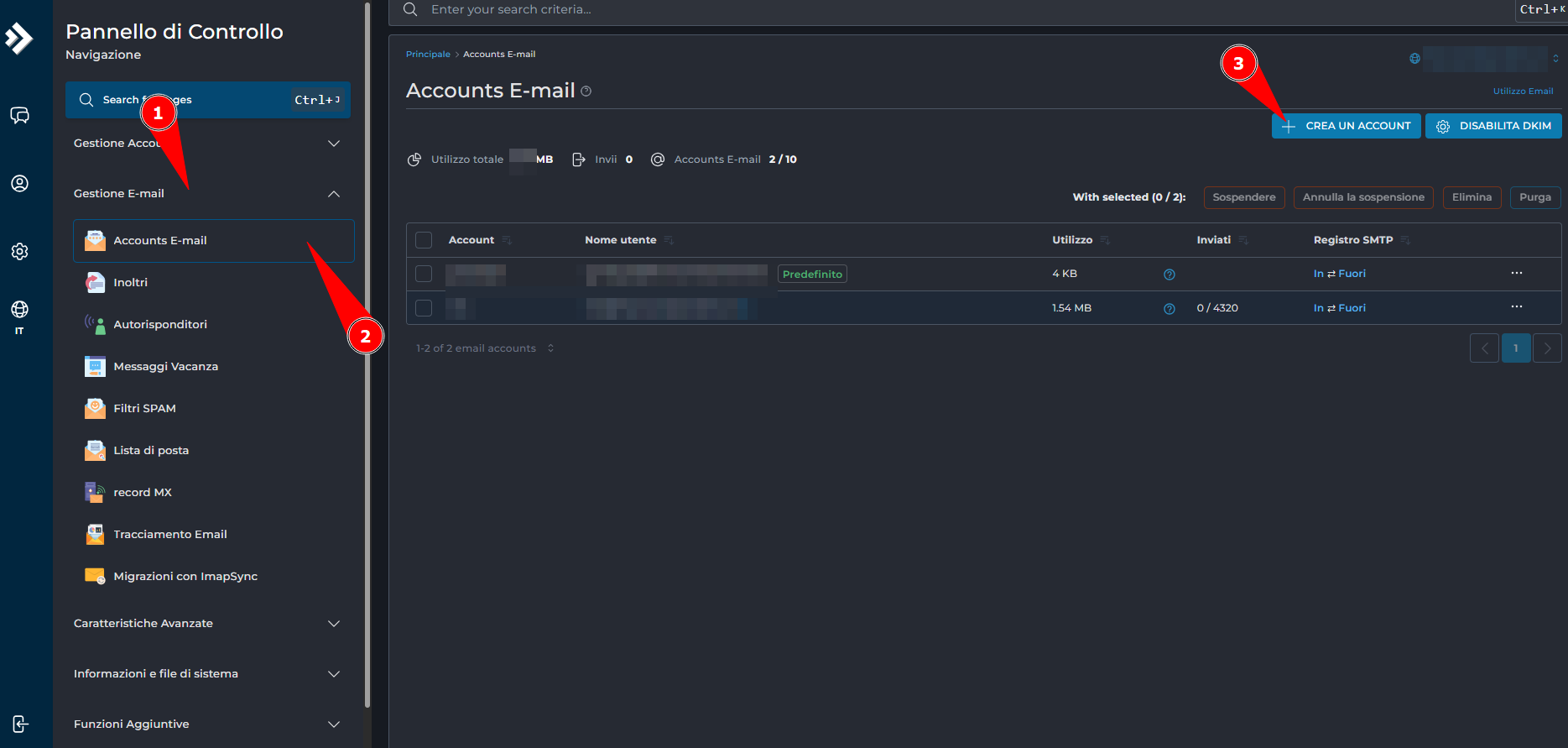Click the globe icon near domain selector

point(1415,59)
